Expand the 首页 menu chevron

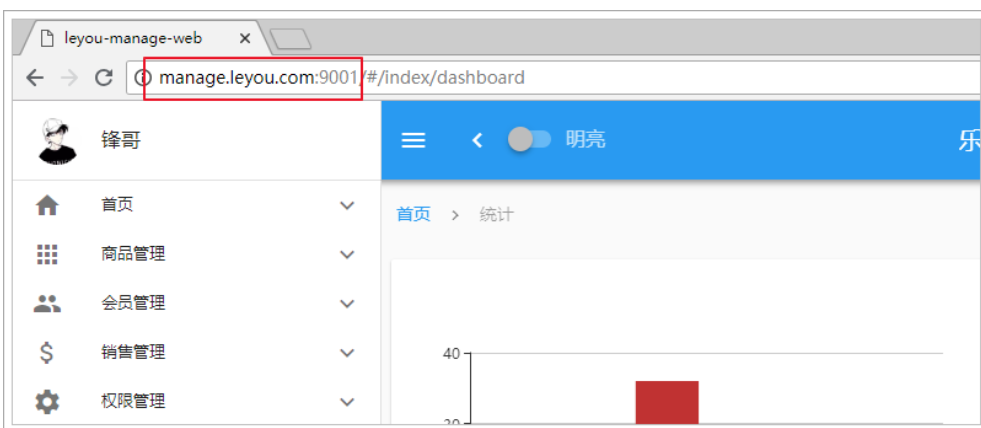tap(347, 205)
